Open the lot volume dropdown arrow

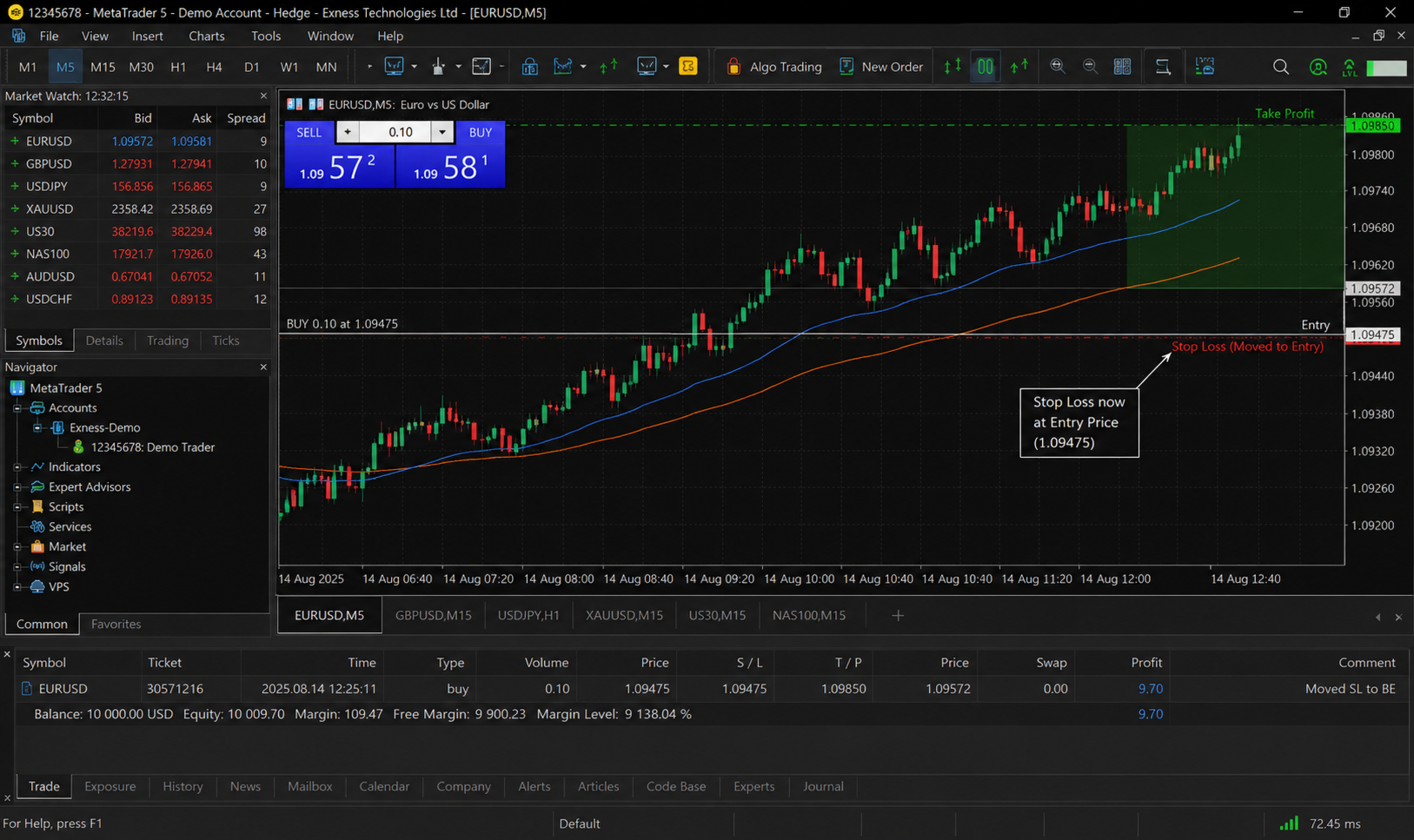point(442,132)
